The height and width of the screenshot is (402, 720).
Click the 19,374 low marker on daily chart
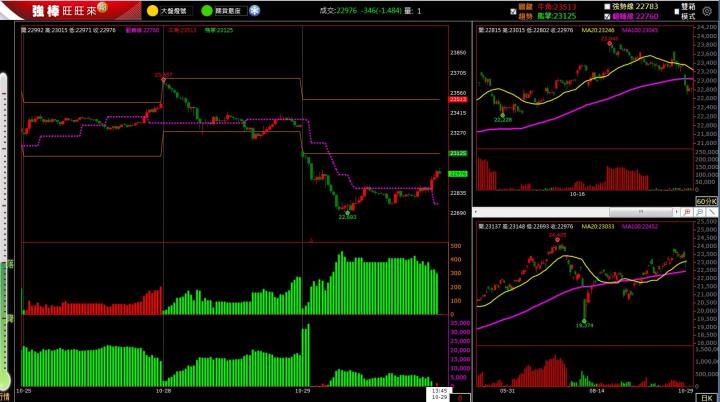(585, 324)
